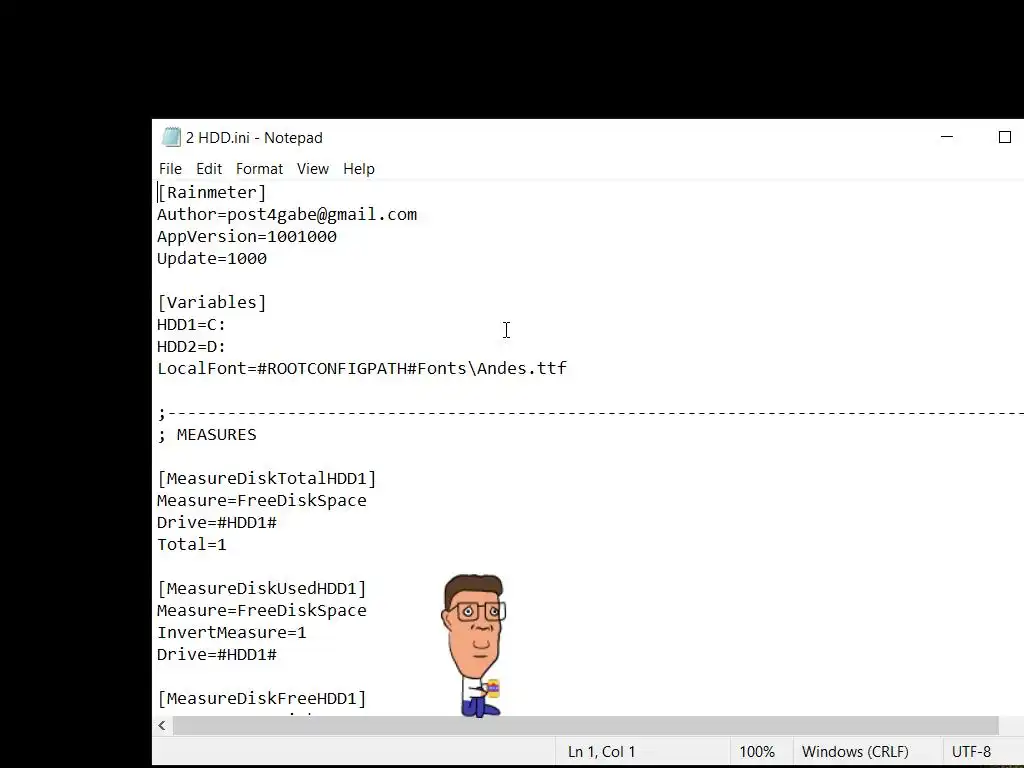
Task: Click the Windows (CRLF) status indicator
Action: [x=855, y=752]
